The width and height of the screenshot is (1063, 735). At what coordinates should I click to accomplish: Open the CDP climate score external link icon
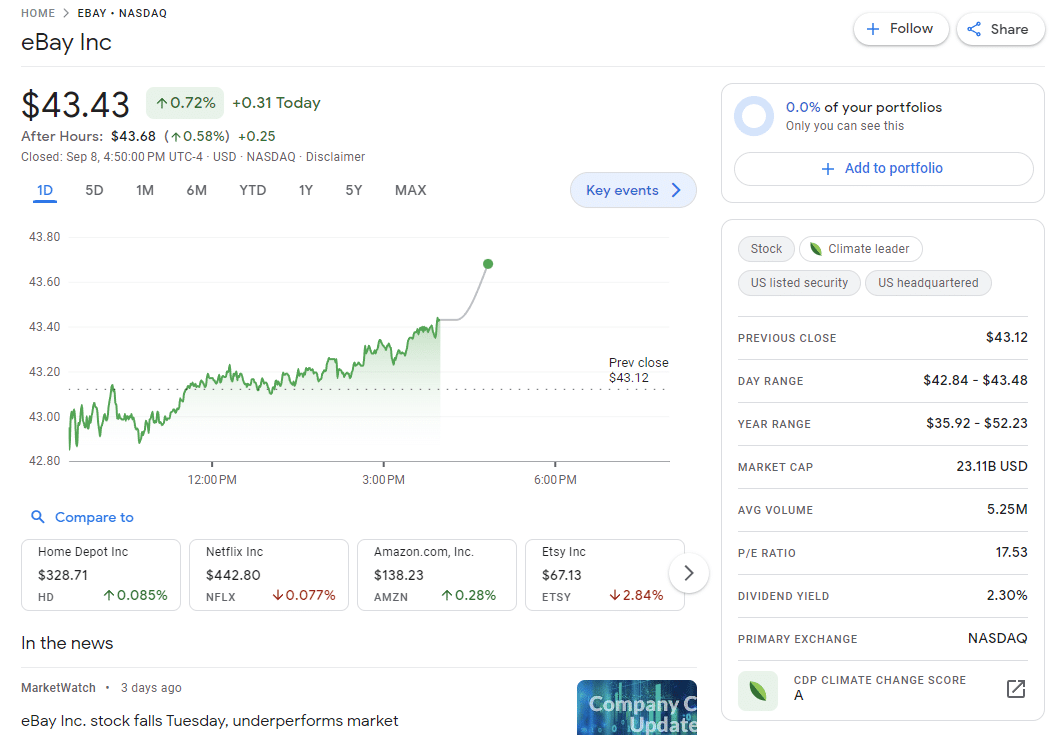1016,689
